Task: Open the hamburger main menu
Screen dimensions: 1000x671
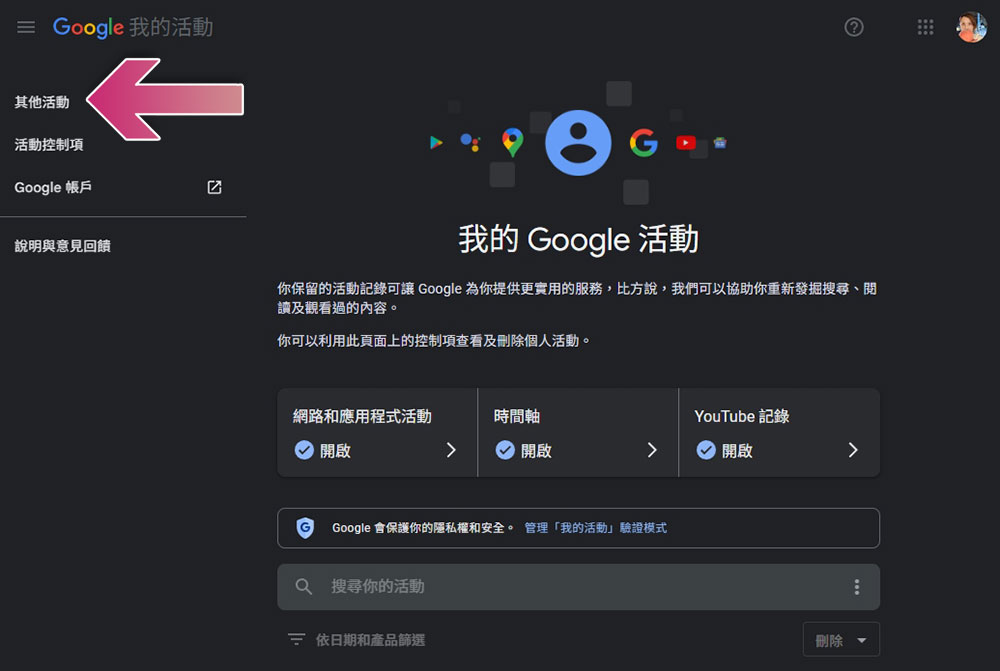Action: pos(26,27)
